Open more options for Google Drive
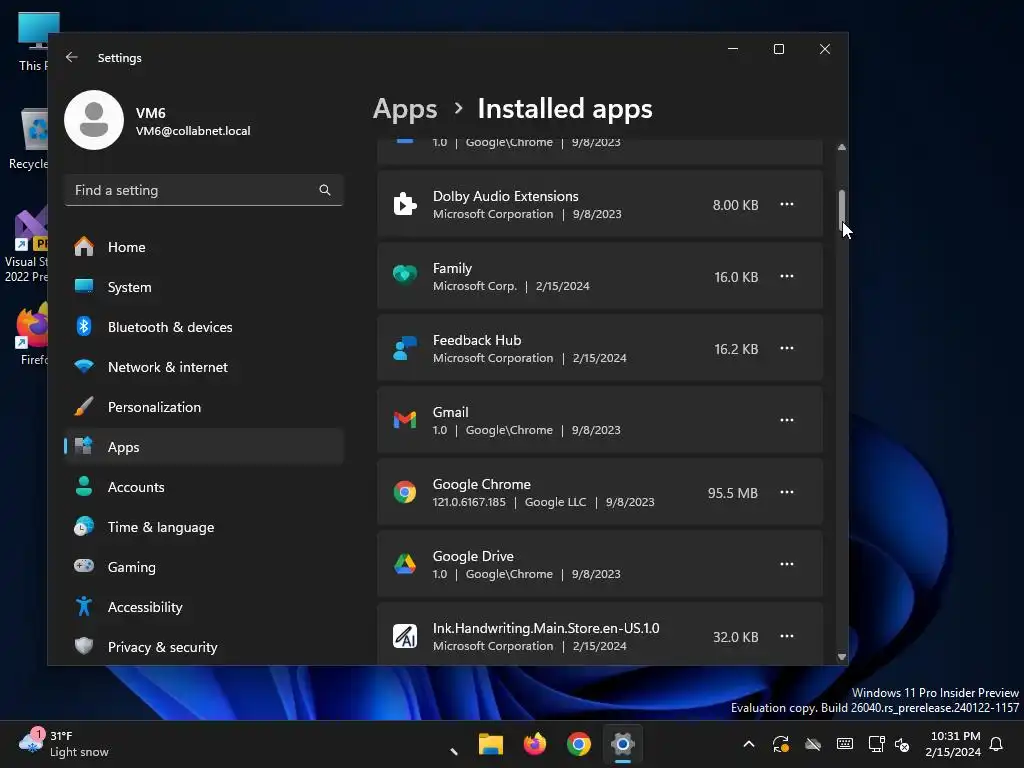1024x768 pixels. tap(786, 564)
